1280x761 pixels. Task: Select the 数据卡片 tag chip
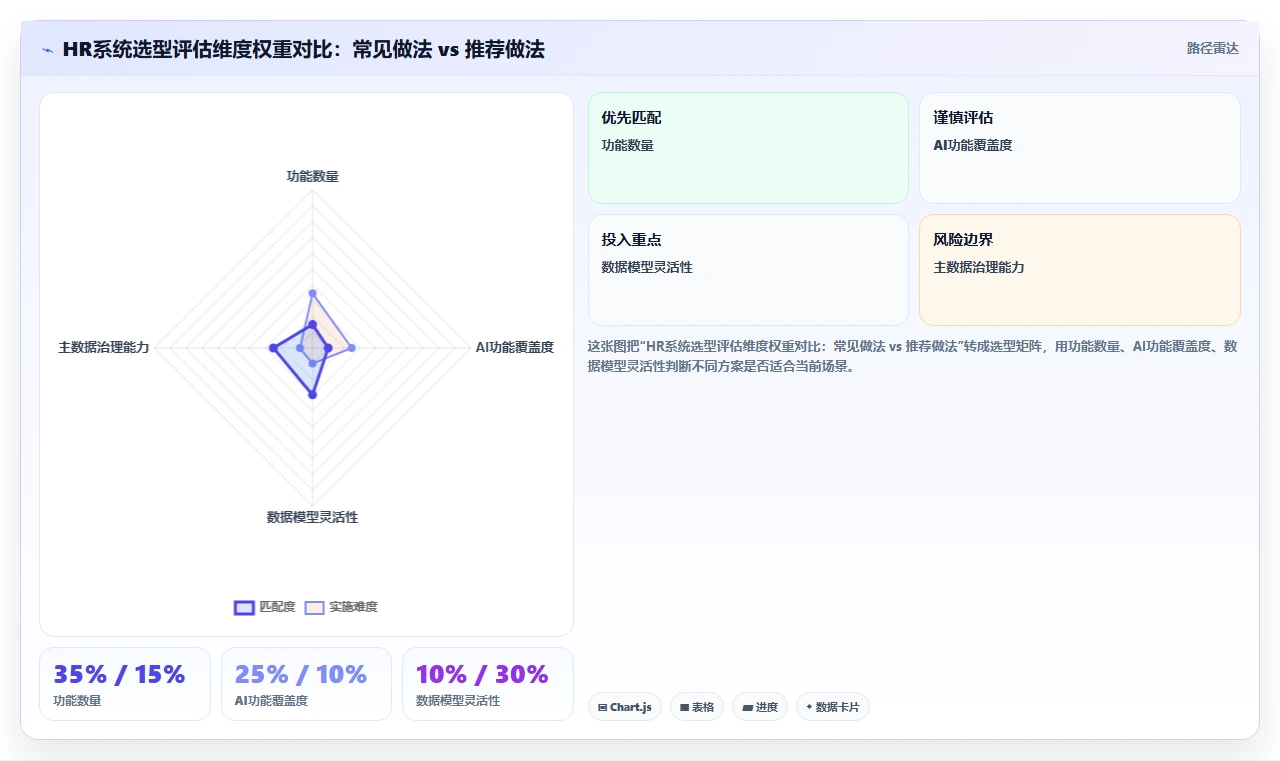(x=833, y=707)
